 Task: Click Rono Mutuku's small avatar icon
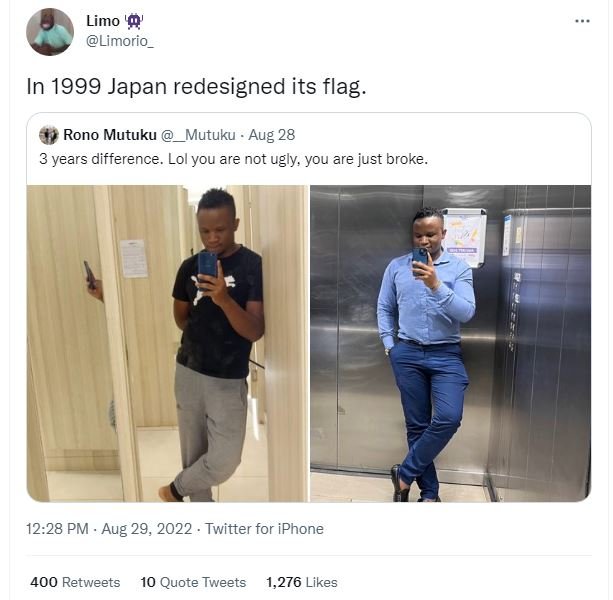48,135
